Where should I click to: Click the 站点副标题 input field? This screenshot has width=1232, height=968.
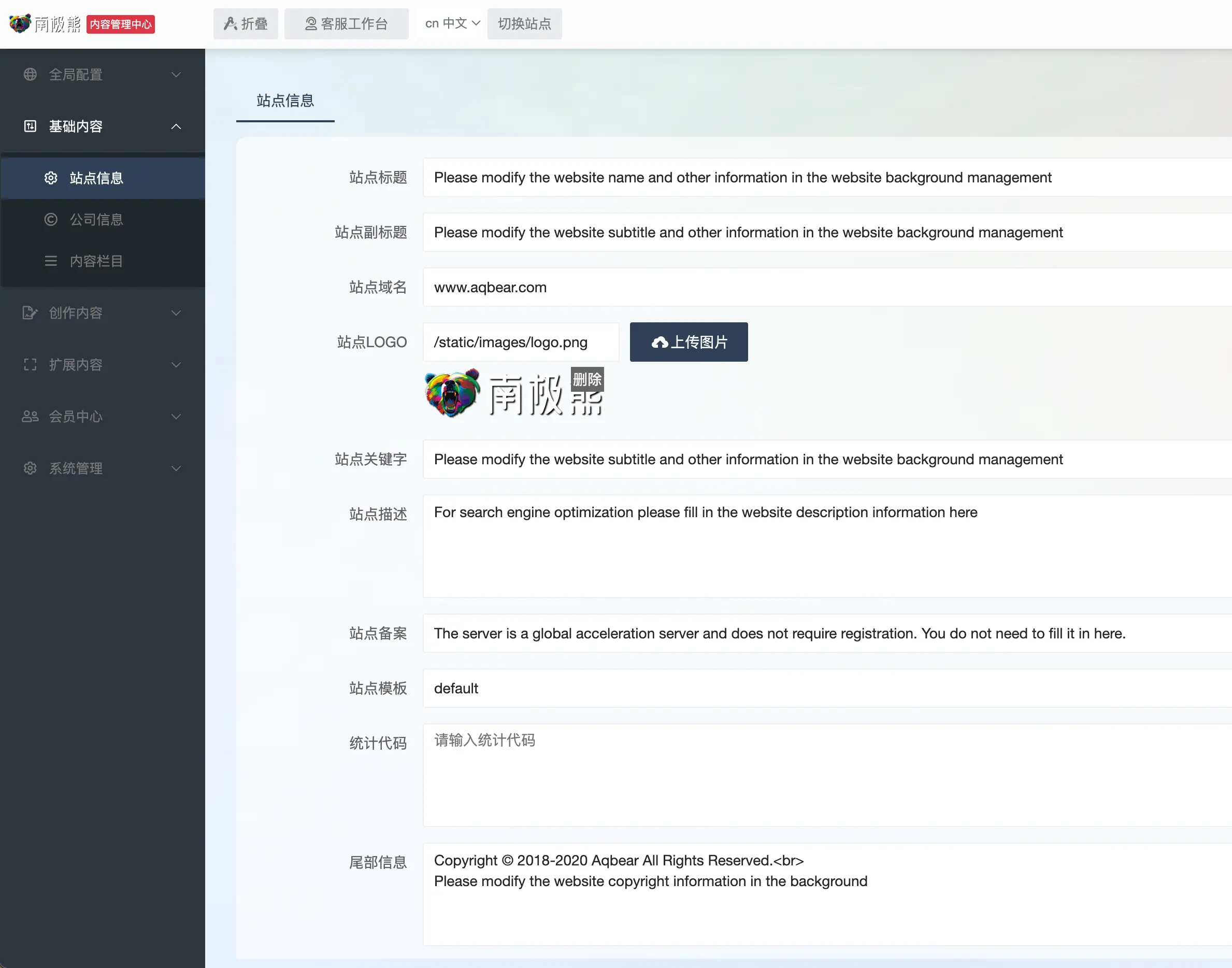(827, 232)
